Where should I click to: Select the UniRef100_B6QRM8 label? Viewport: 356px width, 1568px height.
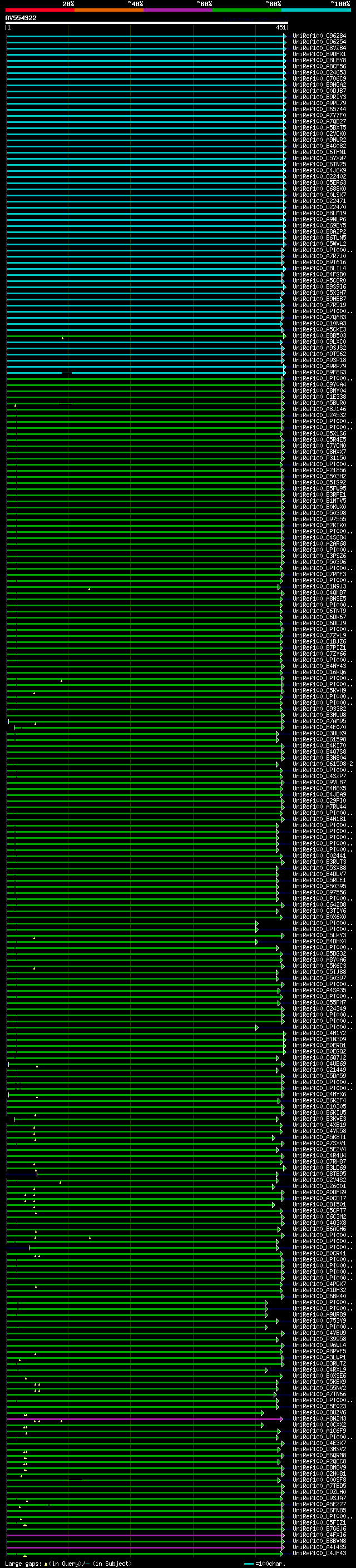click(319, 1455)
